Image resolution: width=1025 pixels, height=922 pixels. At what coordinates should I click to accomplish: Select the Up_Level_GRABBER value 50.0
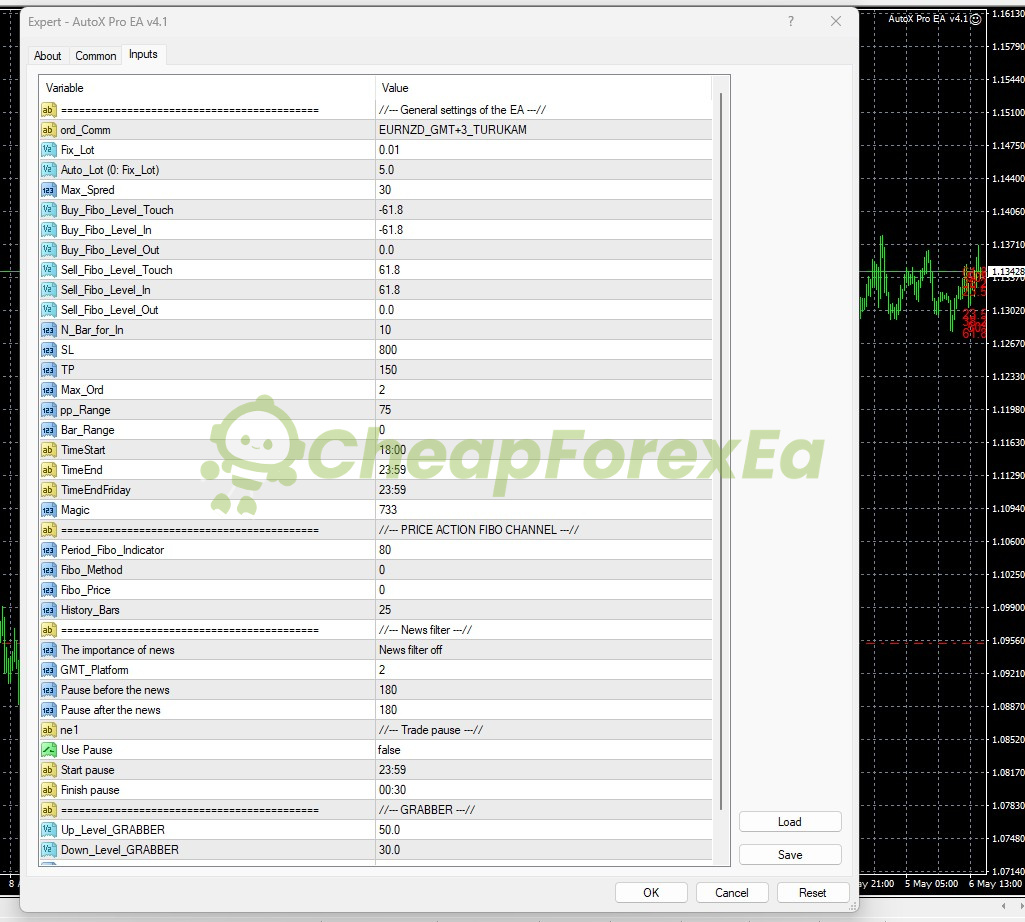[x=544, y=830]
